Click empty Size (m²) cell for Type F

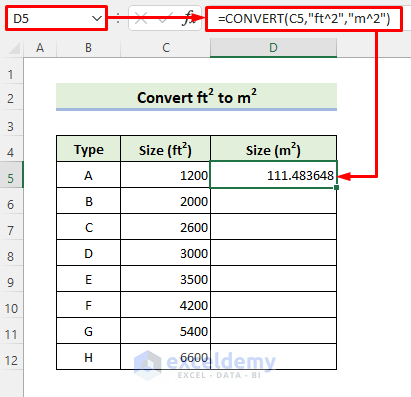(x=273, y=305)
